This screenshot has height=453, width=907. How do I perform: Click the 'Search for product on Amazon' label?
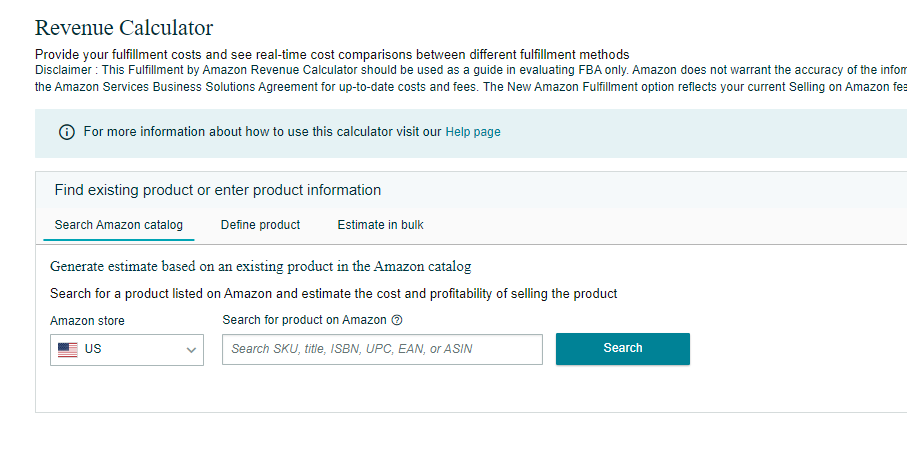click(304, 320)
